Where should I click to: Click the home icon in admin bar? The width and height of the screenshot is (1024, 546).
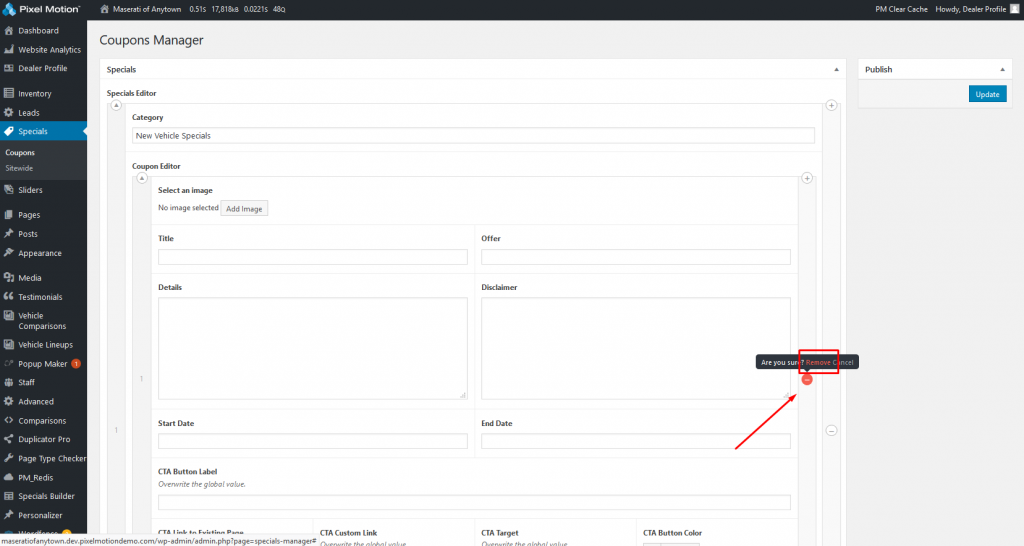[104, 9]
